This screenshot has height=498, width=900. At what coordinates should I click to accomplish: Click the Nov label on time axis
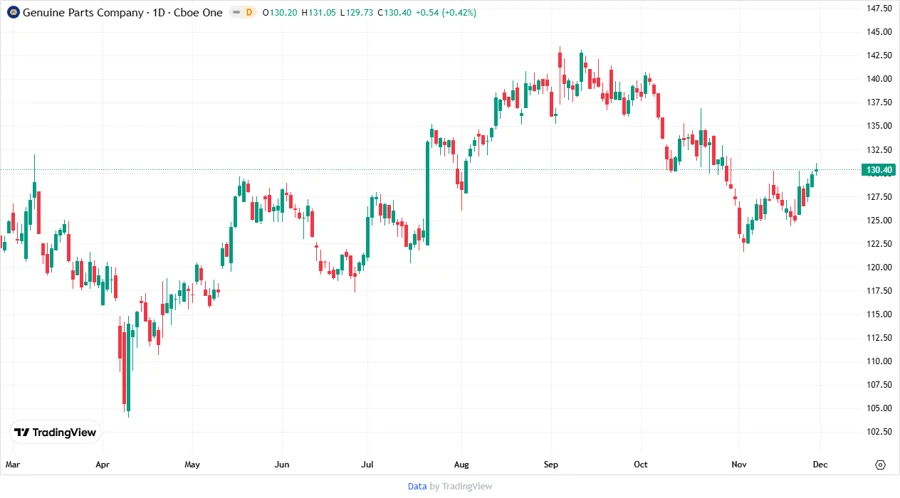(x=739, y=465)
